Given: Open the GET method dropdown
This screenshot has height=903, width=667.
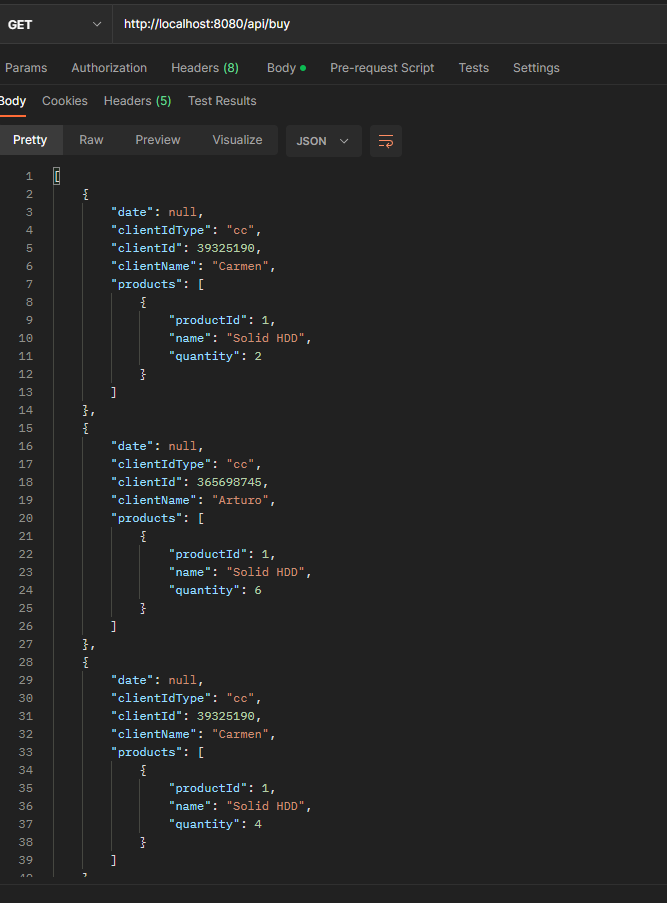Looking at the screenshot, I should point(54,24).
